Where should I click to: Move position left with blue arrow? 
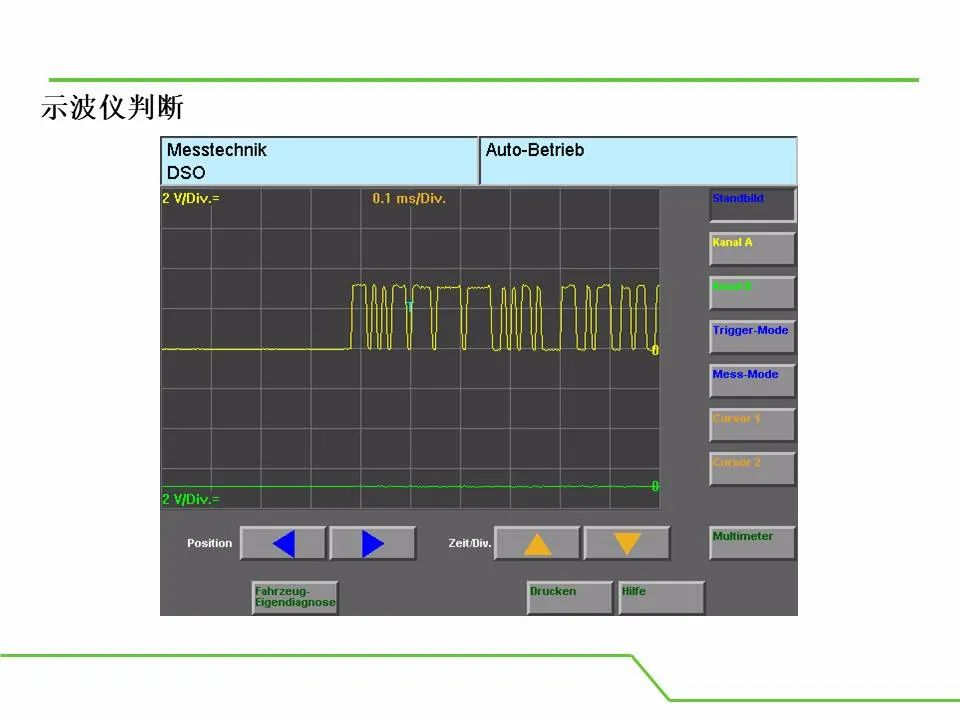coord(283,544)
